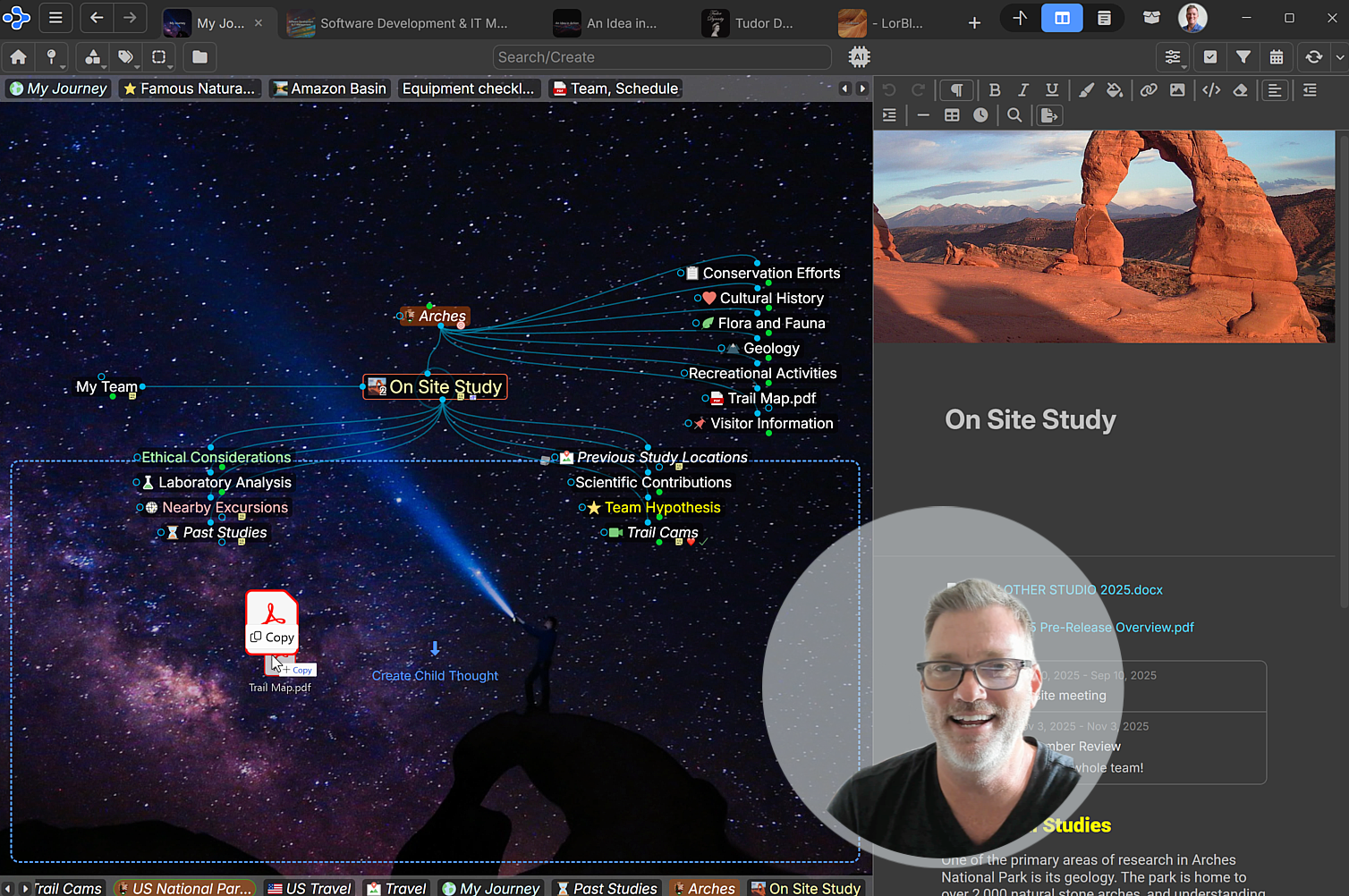Open the My Journey pinned thought
The height and width of the screenshot is (896, 1349).
[x=58, y=89]
